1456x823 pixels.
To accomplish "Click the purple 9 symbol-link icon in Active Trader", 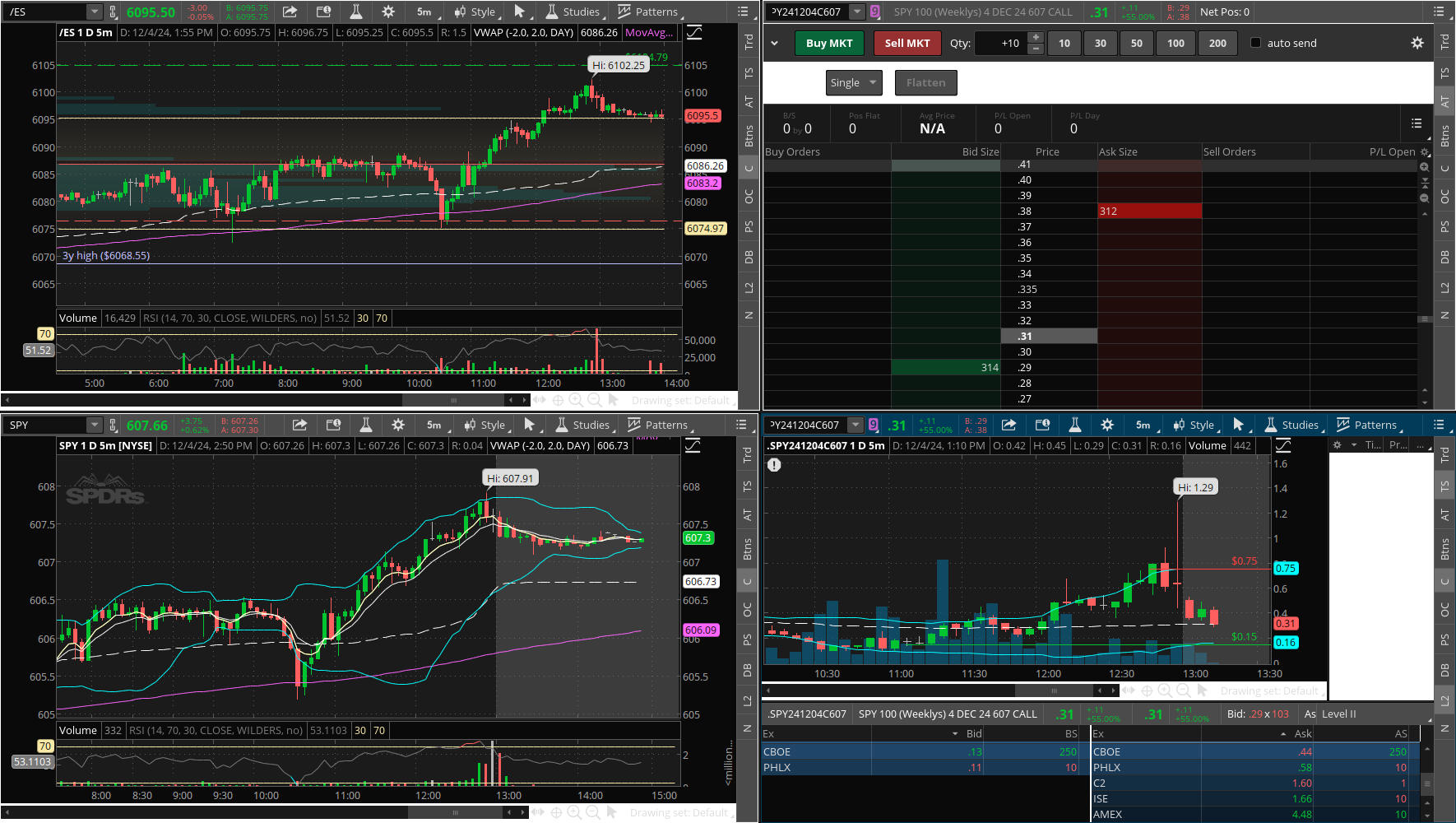I will [874, 12].
